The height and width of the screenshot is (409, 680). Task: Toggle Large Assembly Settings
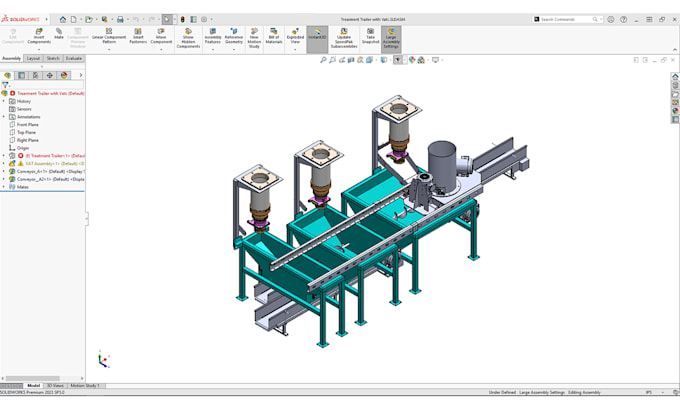tap(391, 38)
